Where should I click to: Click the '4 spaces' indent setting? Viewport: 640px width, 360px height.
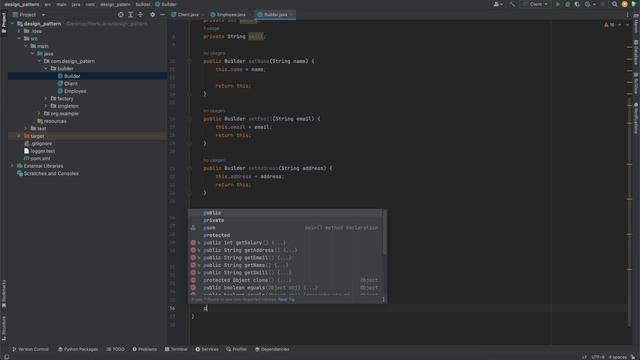point(617,357)
